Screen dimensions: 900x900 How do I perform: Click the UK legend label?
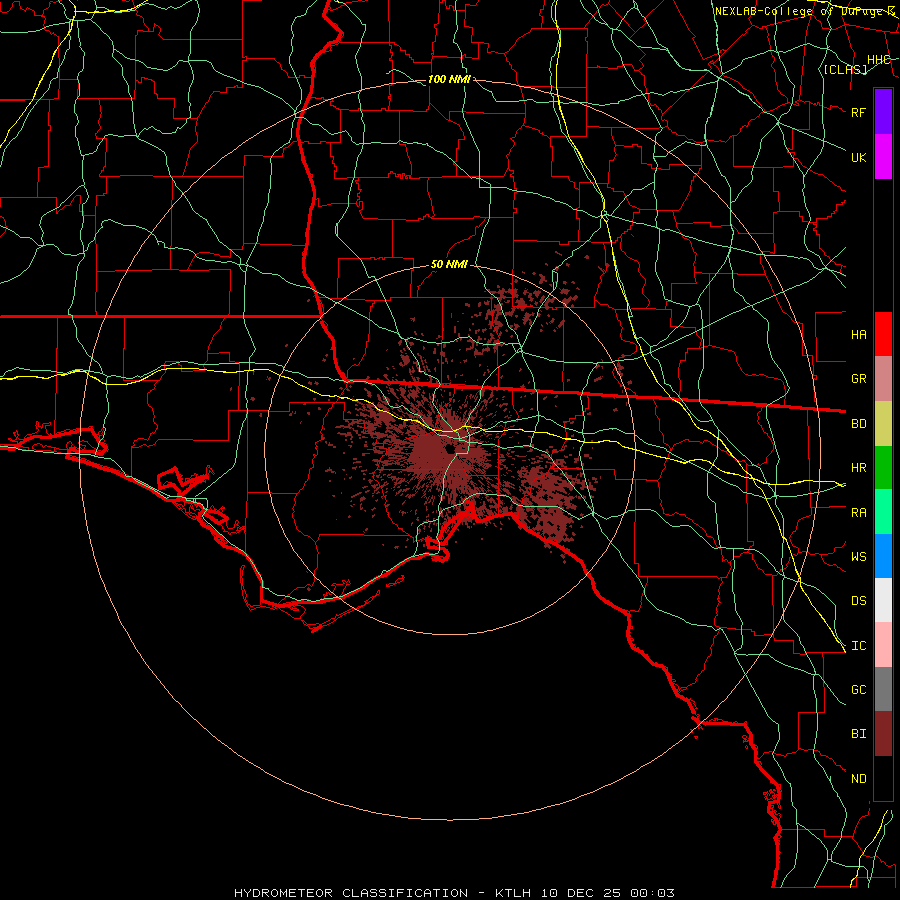coord(859,157)
